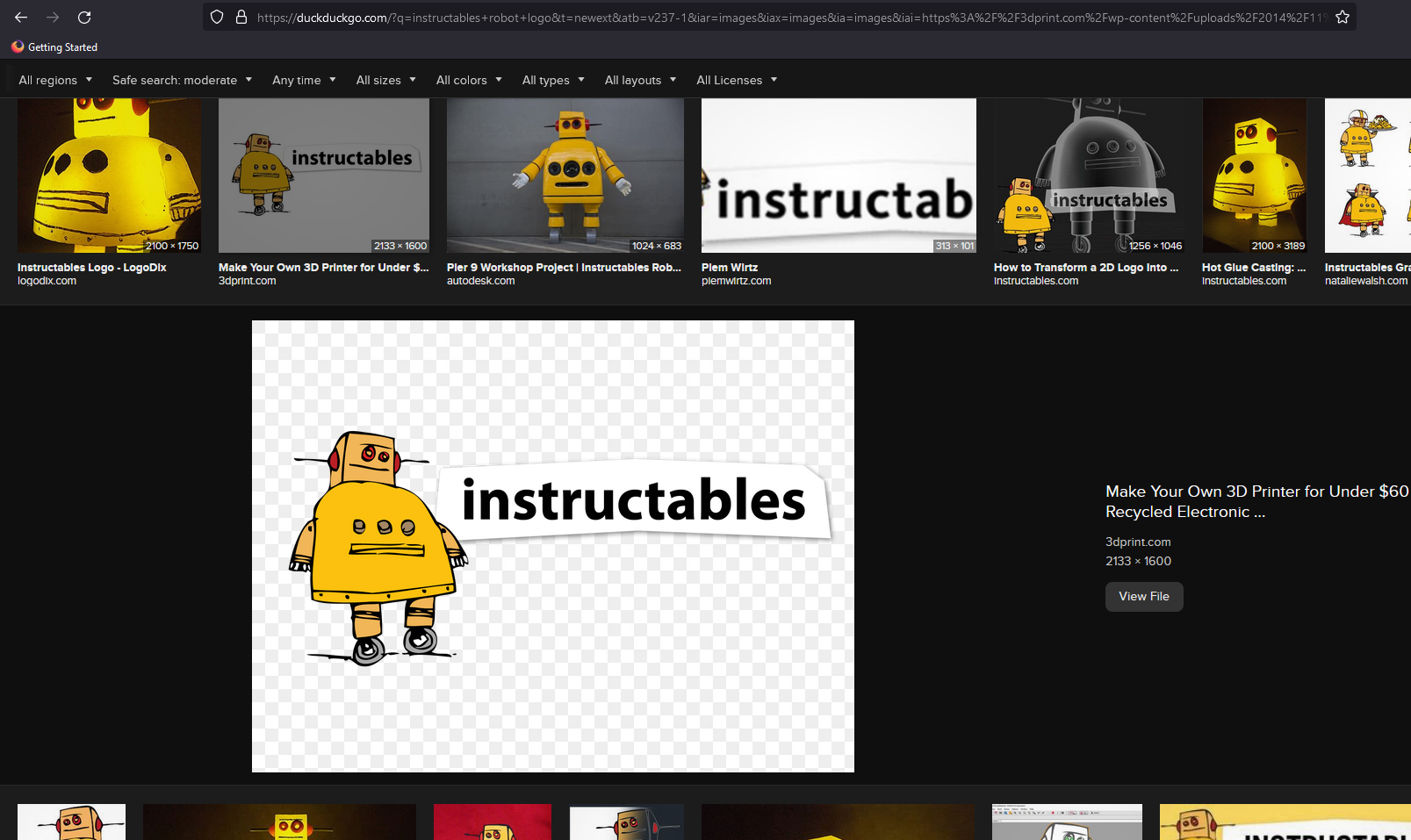This screenshot has width=1411, height=840.
Task: Expand the All Licenses filter
Action: pyautogui.click(x=737, y=80)
